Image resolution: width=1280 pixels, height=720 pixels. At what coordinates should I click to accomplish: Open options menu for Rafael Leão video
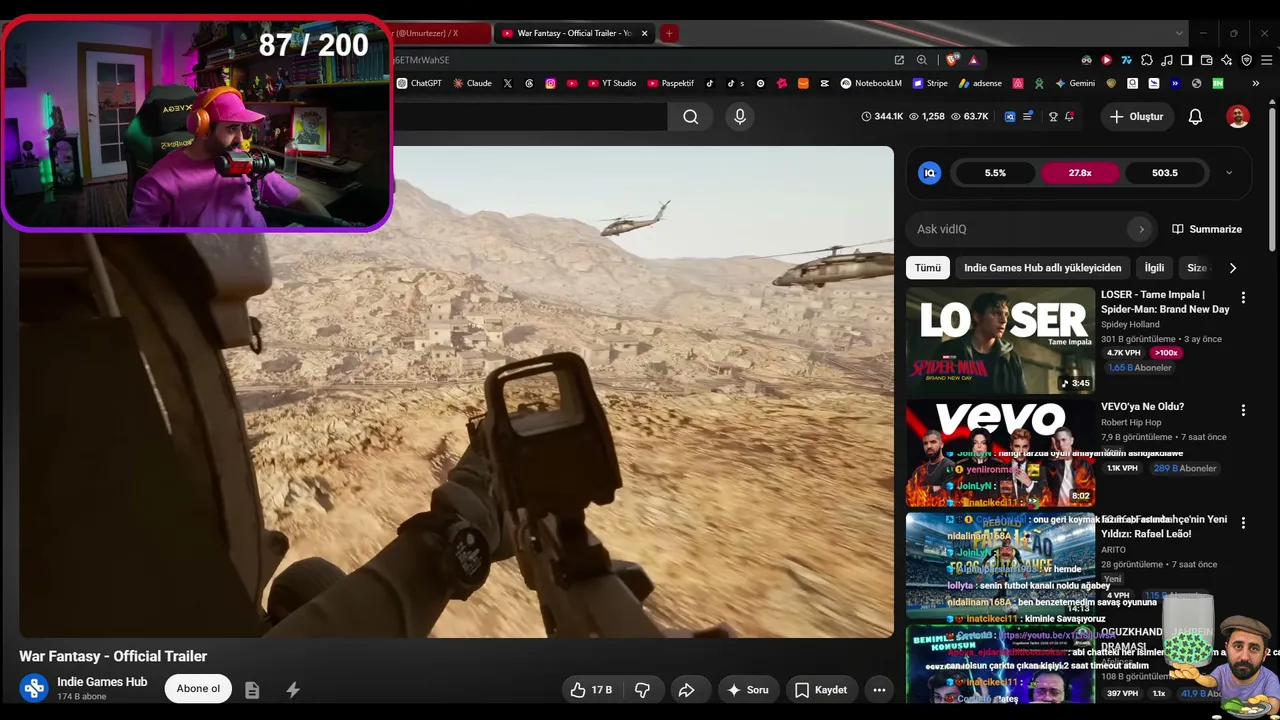click(1243, 523)
